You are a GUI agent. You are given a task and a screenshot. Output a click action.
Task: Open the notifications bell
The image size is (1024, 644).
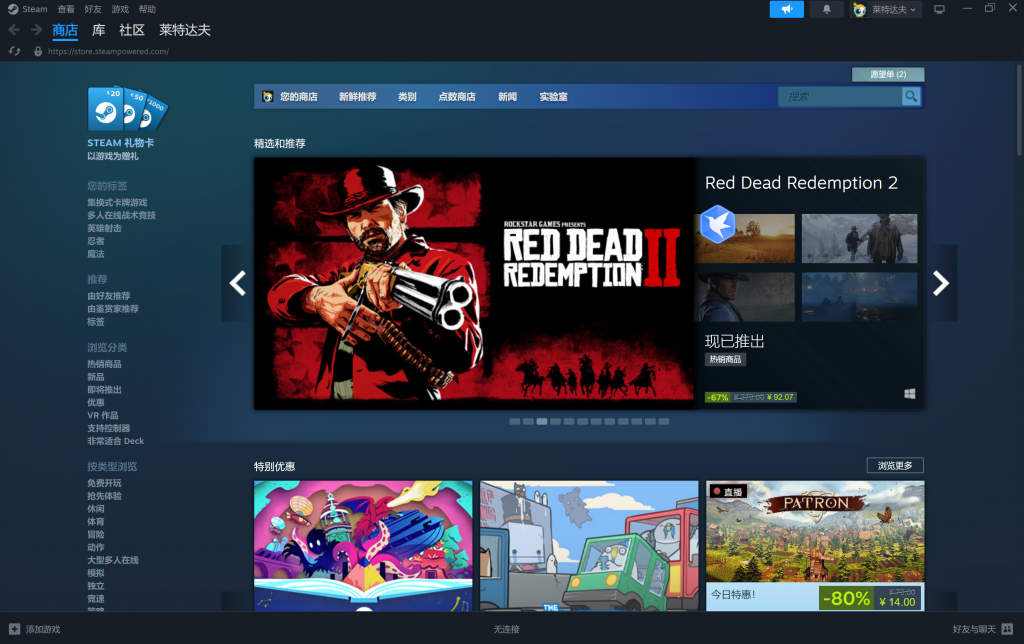coord(826,9)
